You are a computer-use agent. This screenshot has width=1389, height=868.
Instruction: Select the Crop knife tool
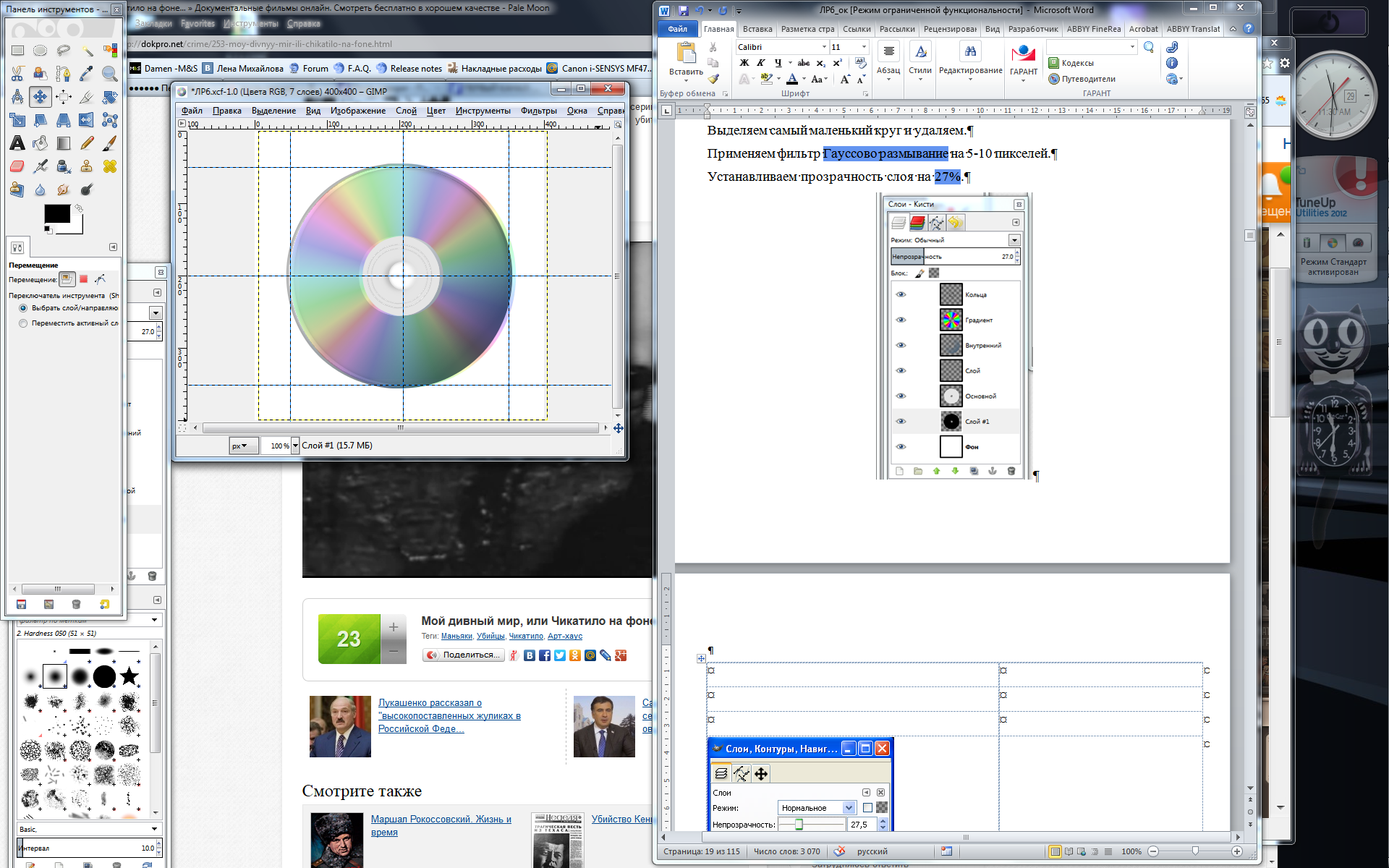pos(87,97)
